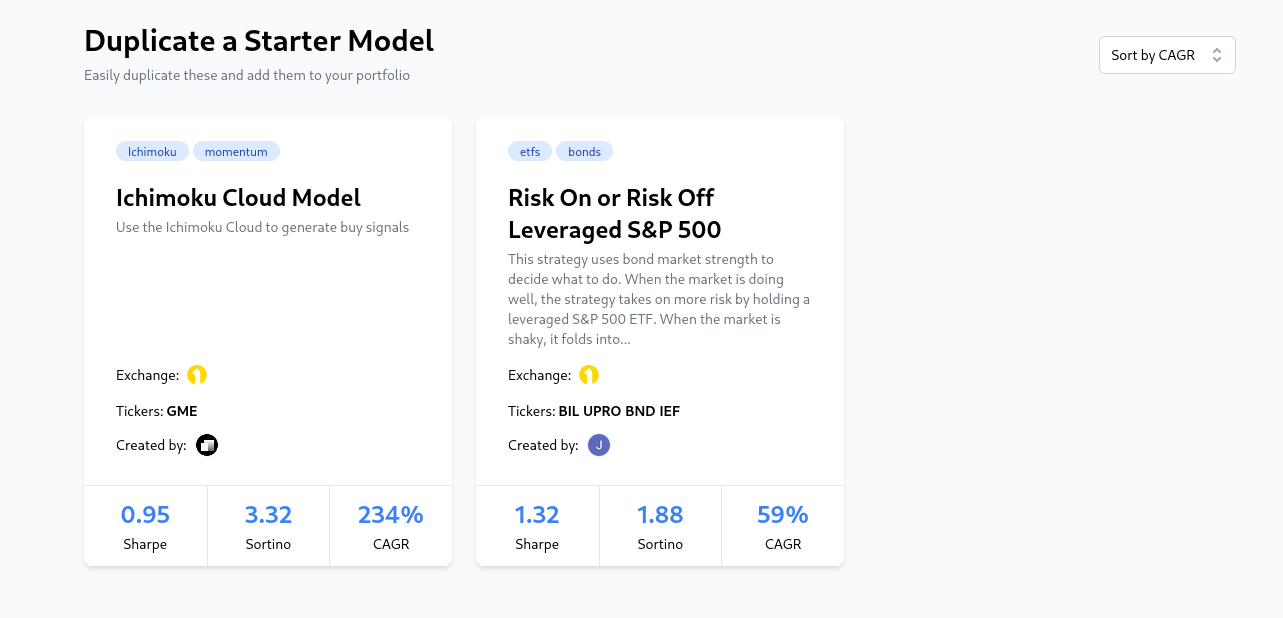Open creator avatar on Ichimoku Cloud Model card
This screenshot has width=1283, height=618.
[x=207, y=444]
